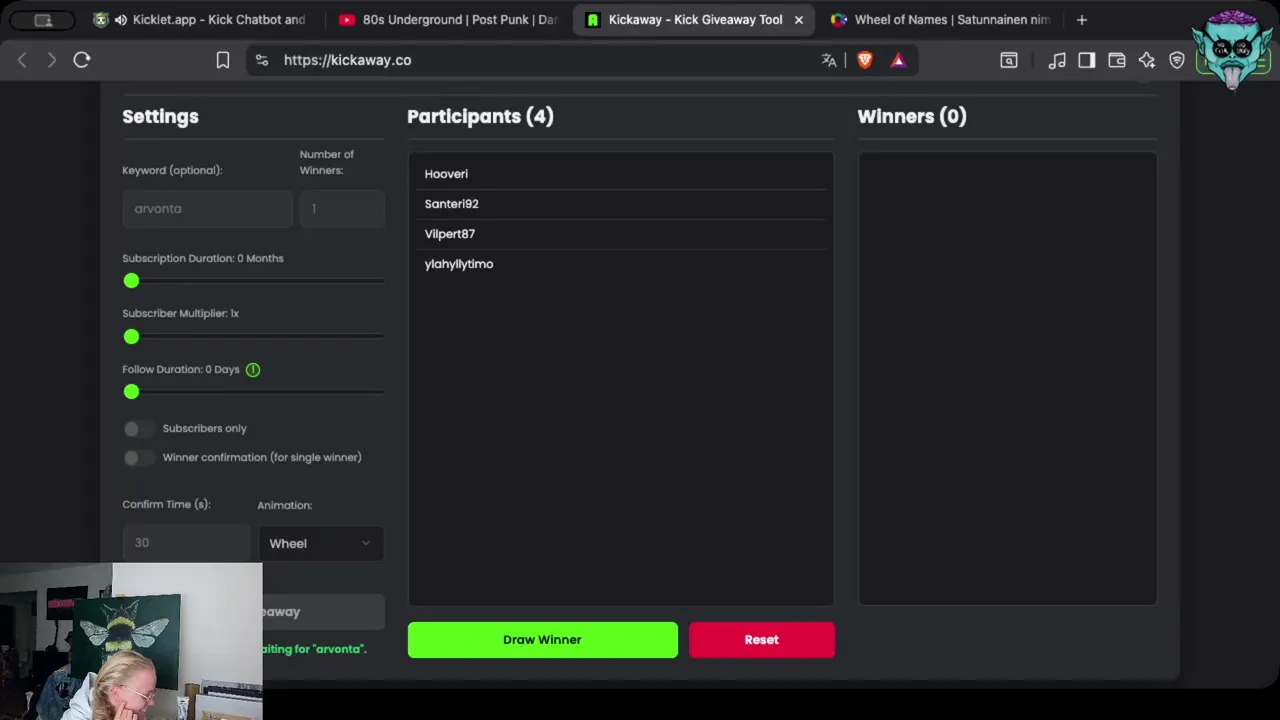The image size is (1280, 720).
Task: Open the Brave Rewards triangle icon
Action: (898, 60)
